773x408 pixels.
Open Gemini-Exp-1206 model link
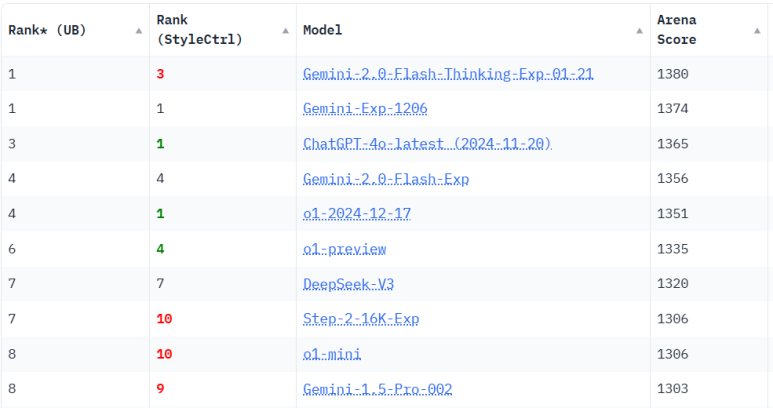tap(365, 108)
